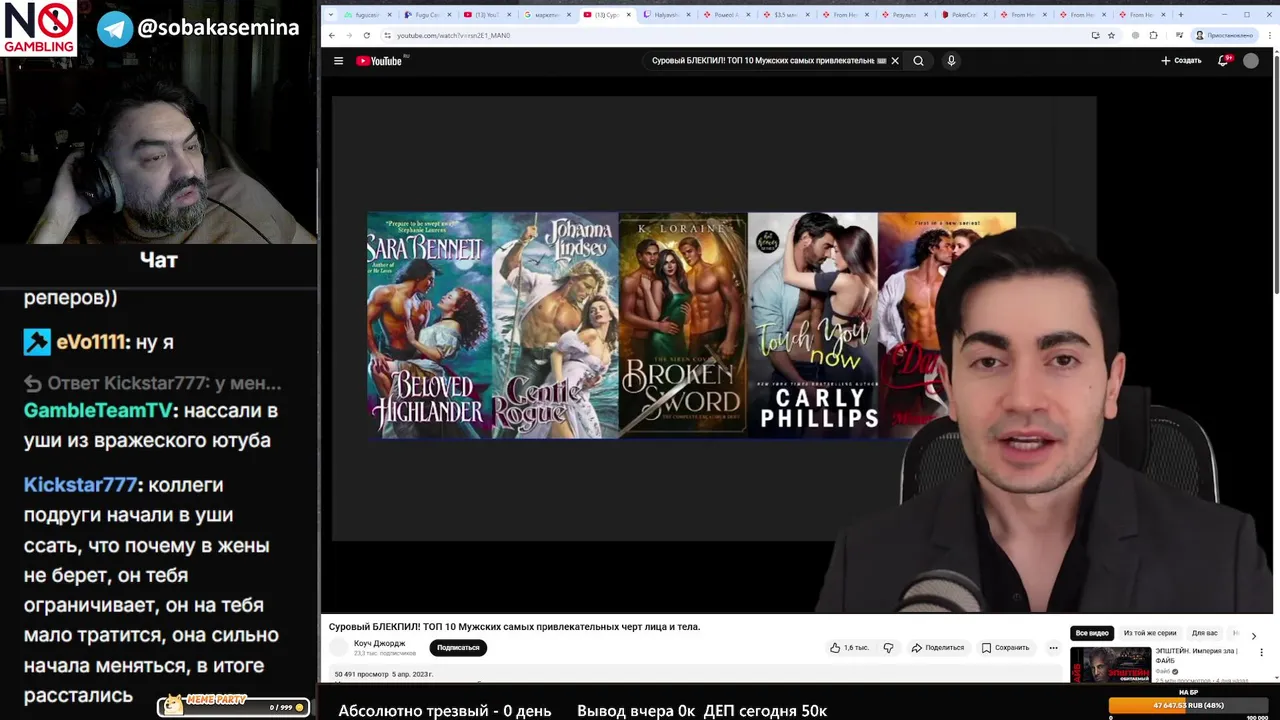Open the YouTube hamburger guide menu
The image size is (1280, 720).
click(338, 61)
